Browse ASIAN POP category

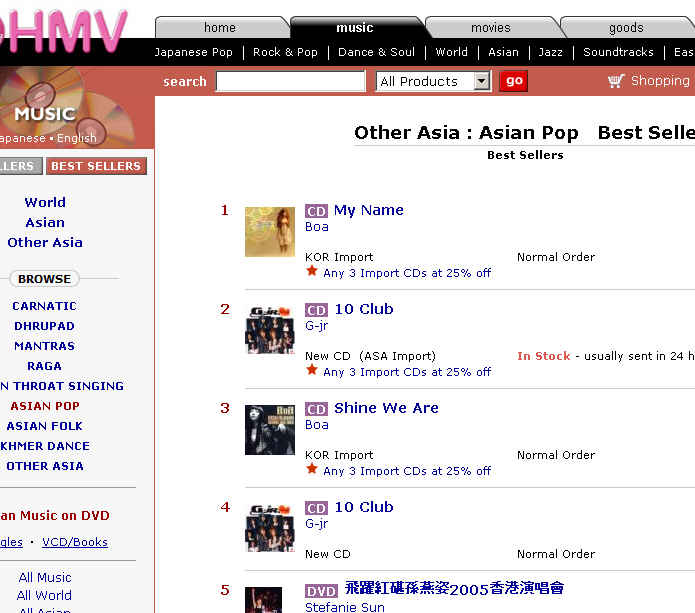(x=45, y=406)
